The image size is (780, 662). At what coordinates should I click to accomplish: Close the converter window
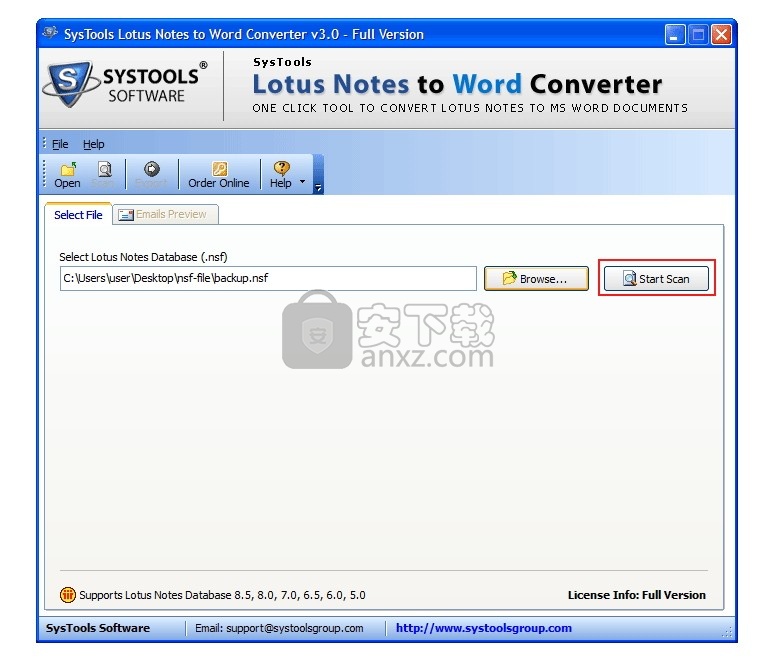(x=721, y=35)
